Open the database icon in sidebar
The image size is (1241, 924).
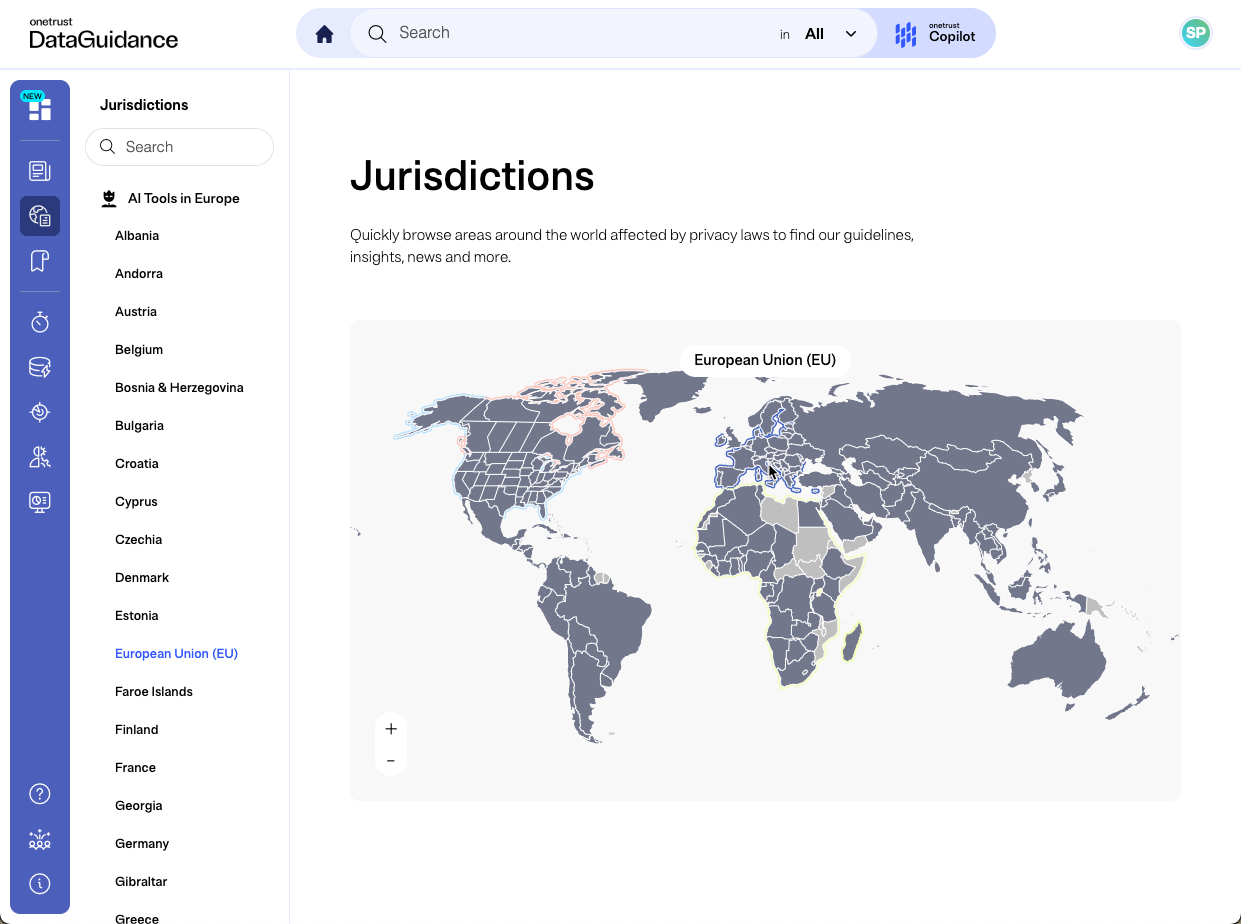(40, 367)
